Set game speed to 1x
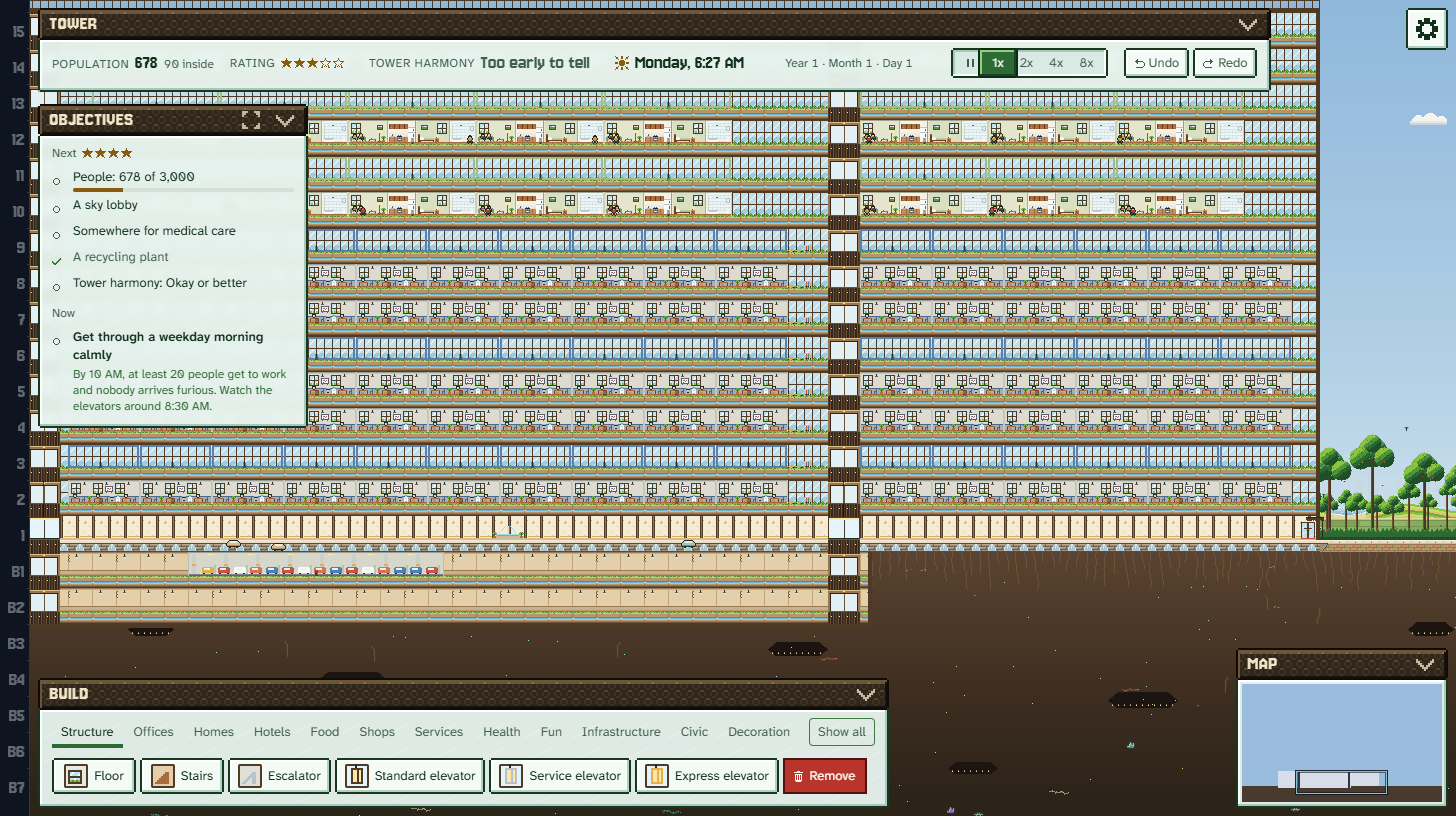 pos(997,63)
